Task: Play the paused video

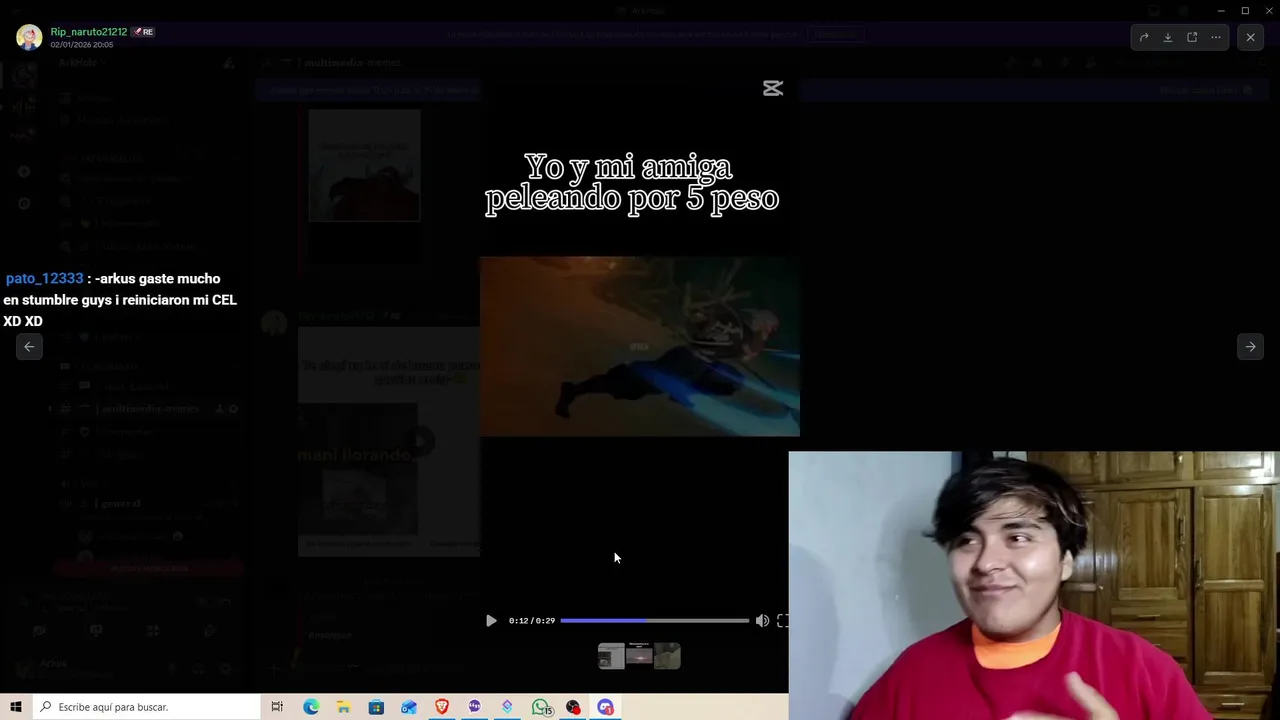Action: point(491,620)
